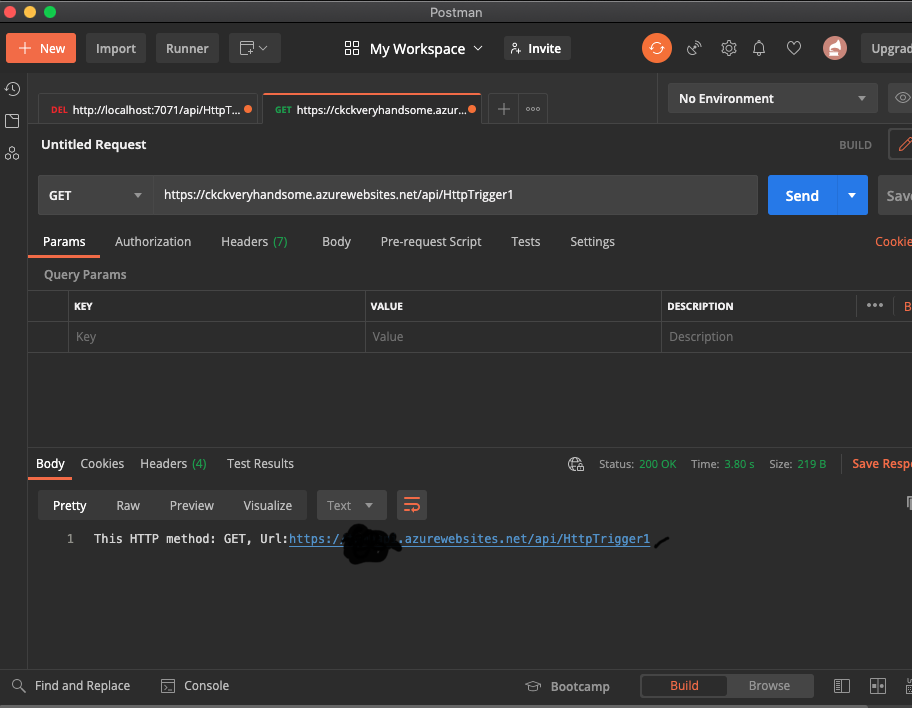Click the network globe lock icon
Image resolution: width=912 pixels, height=708 pixels.
point(576,464)
